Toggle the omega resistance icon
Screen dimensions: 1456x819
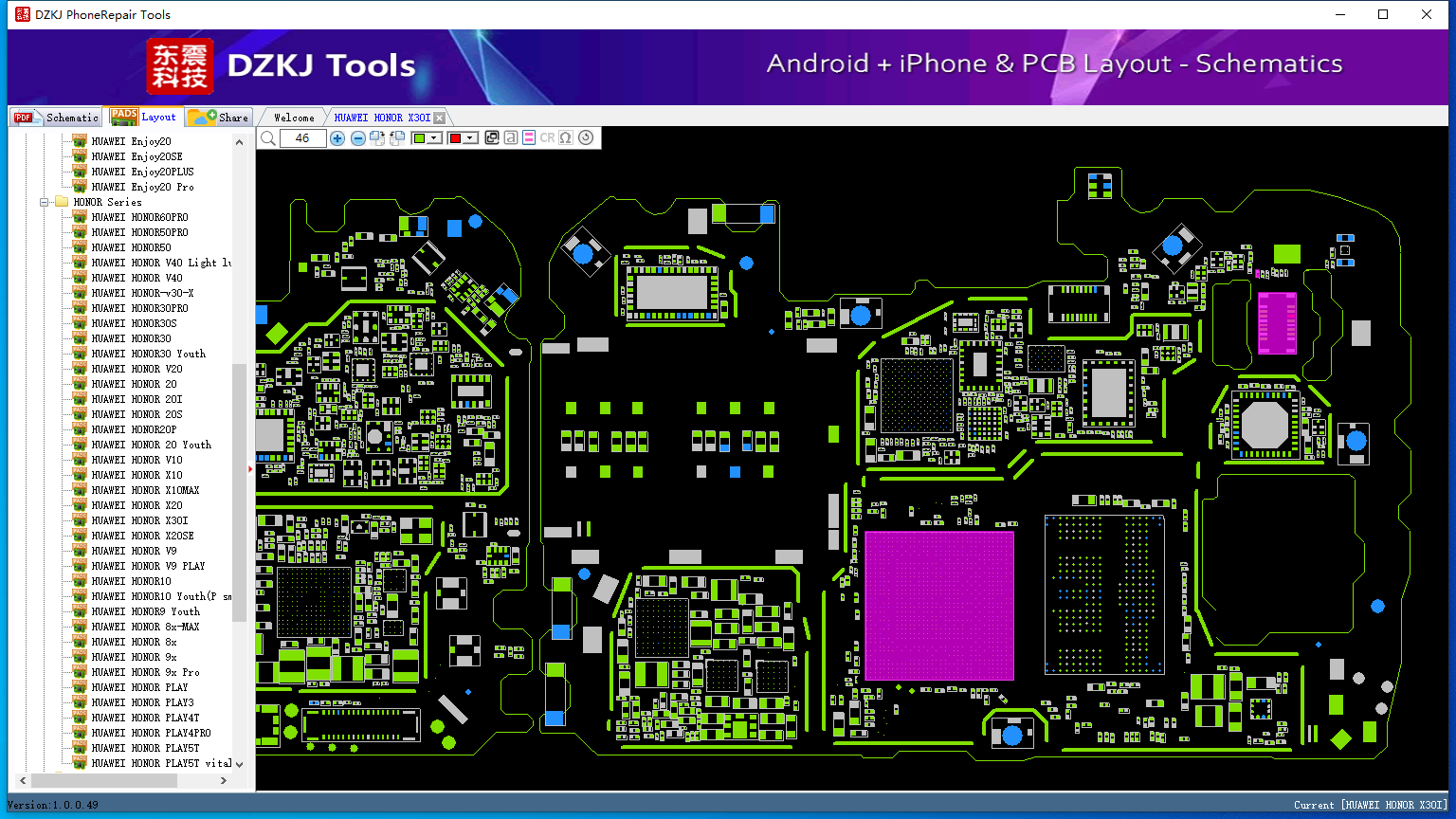[566, 138]
